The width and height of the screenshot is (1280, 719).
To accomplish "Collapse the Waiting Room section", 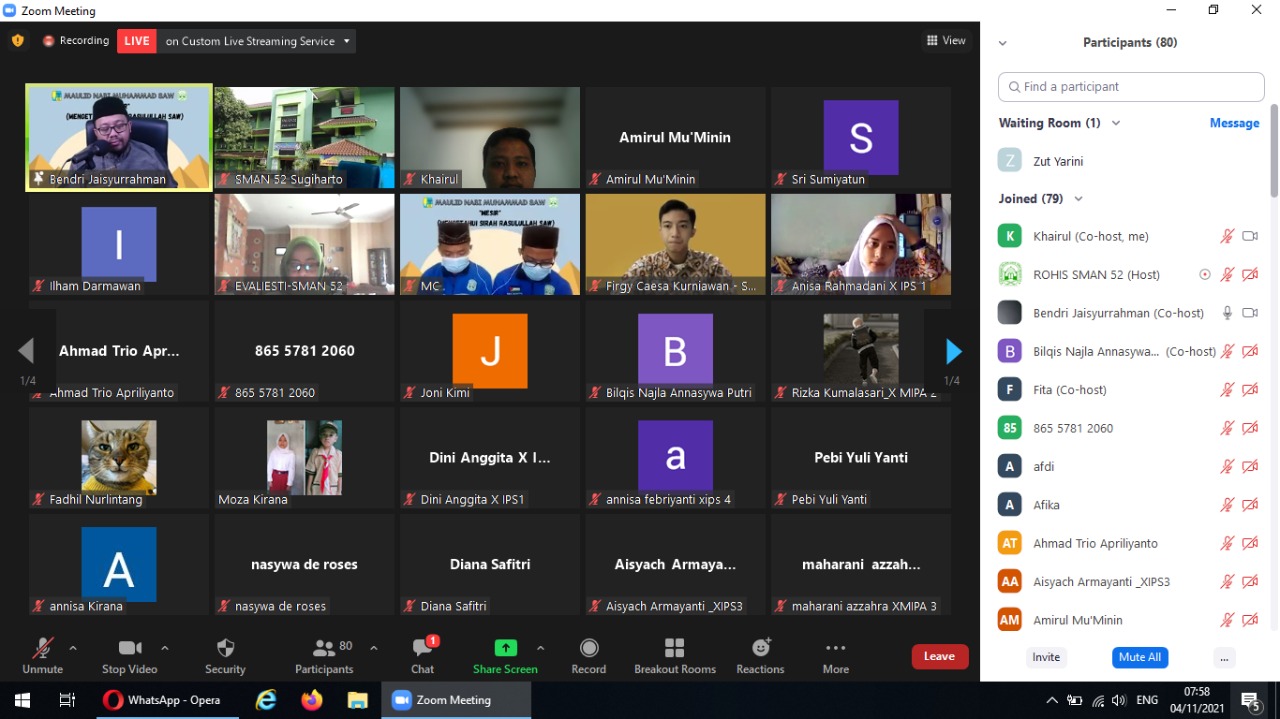I will pyautogui.click(x=1116, y=123).
